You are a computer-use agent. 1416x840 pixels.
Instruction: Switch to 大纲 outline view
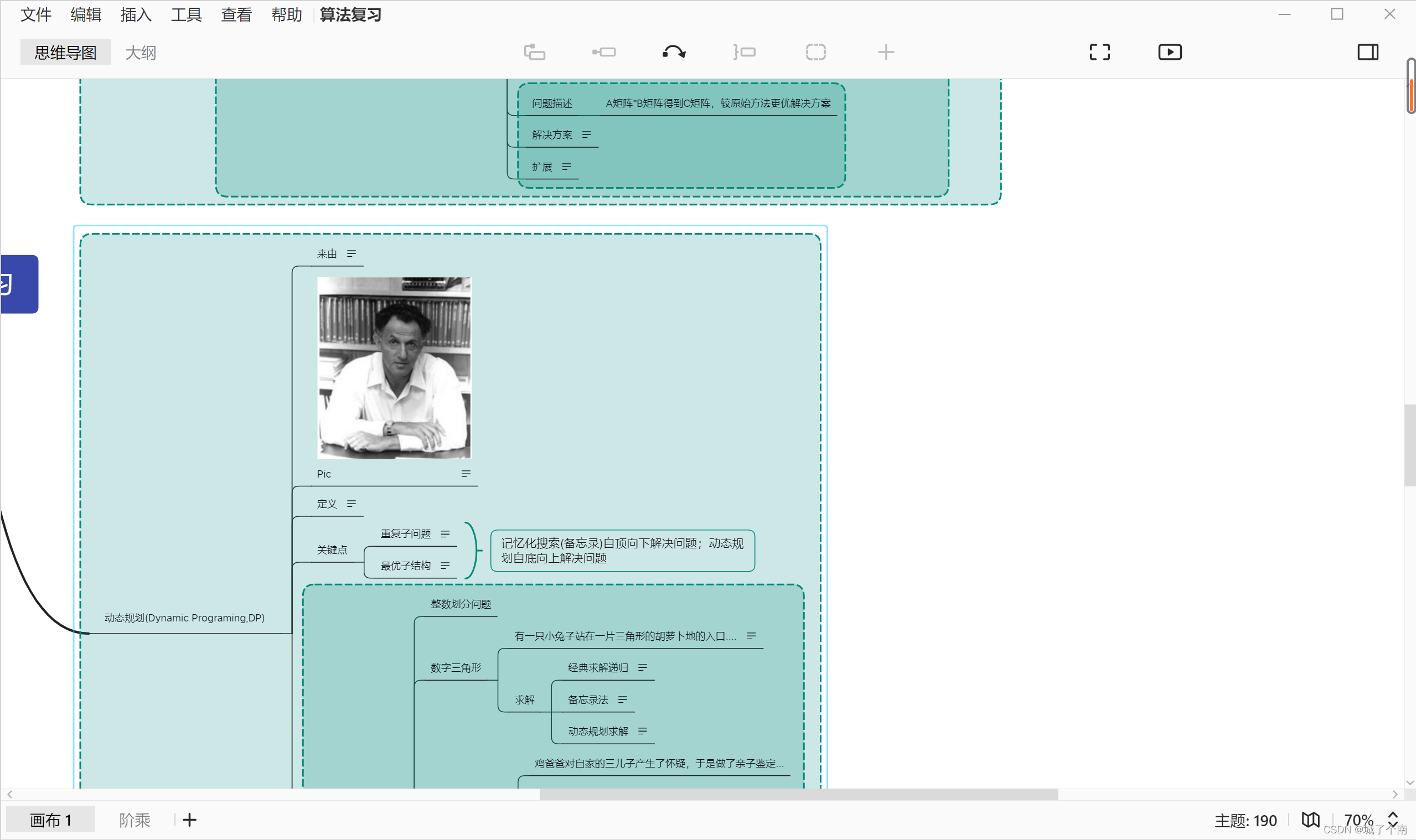pos(141,53)
